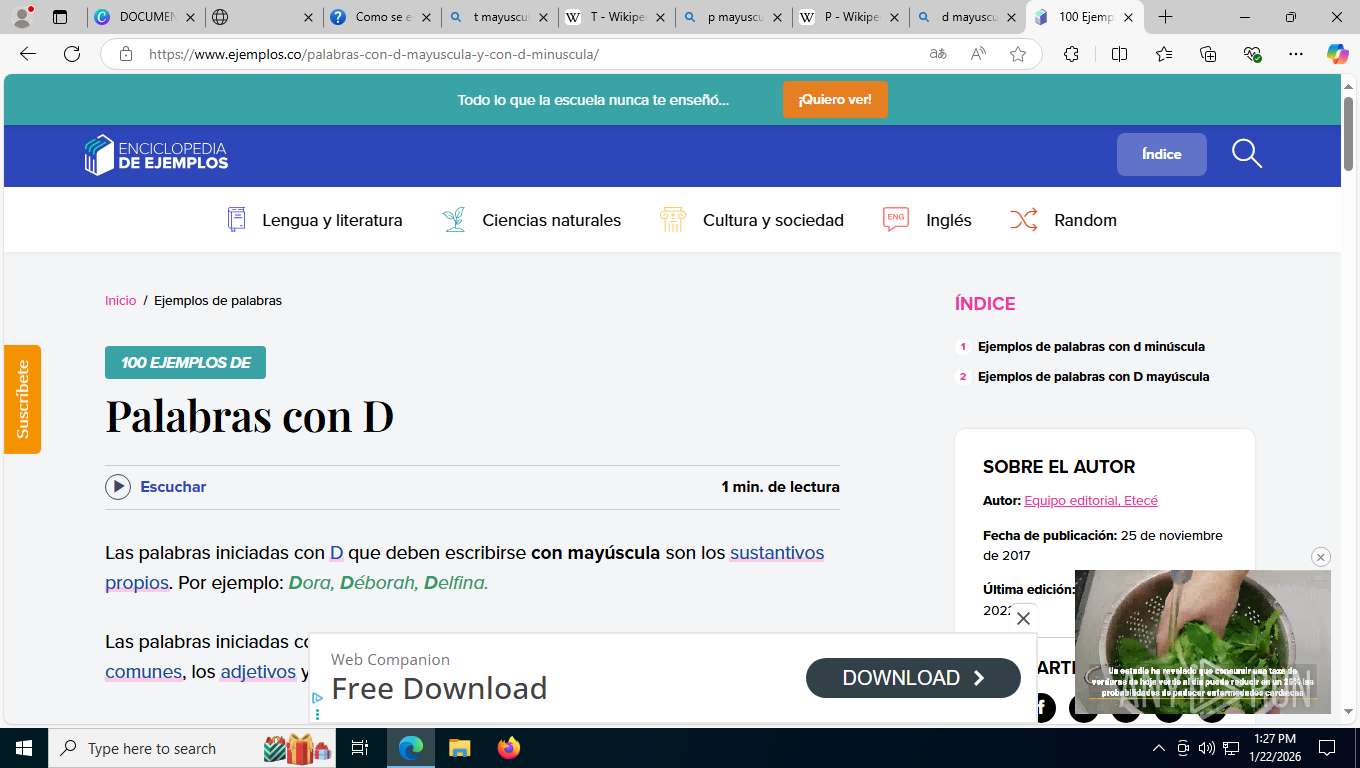The image size is (1360, 768).
Task: Follow the 'sustantivos' link
Action: (777, 553)
